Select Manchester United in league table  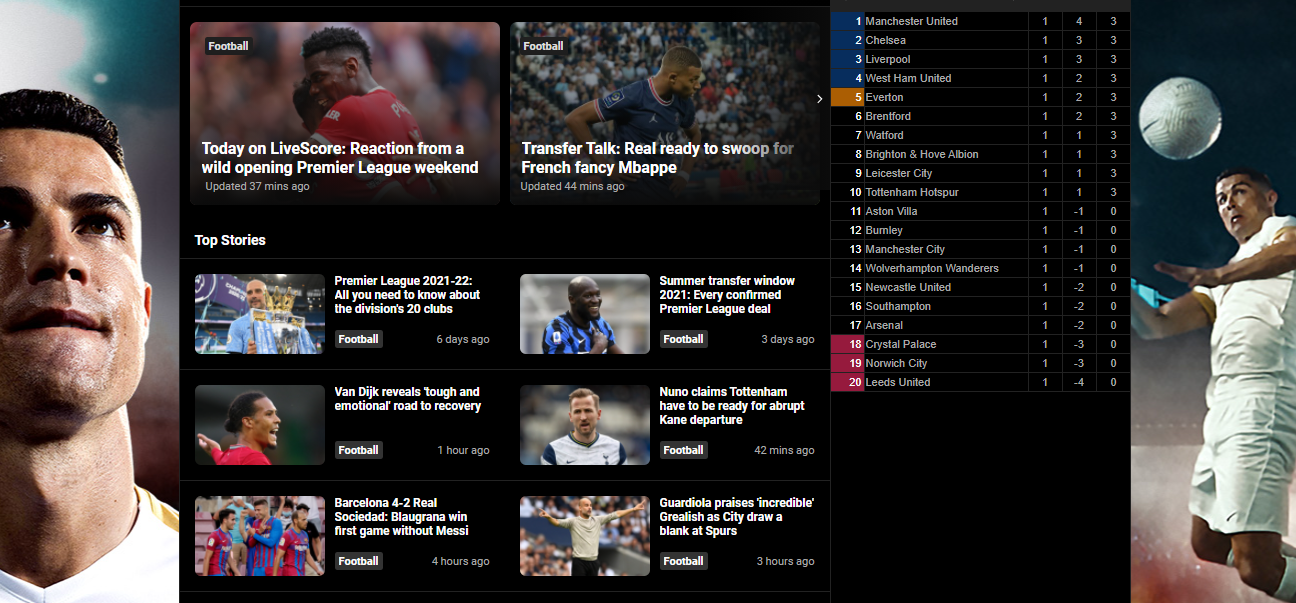980,21
